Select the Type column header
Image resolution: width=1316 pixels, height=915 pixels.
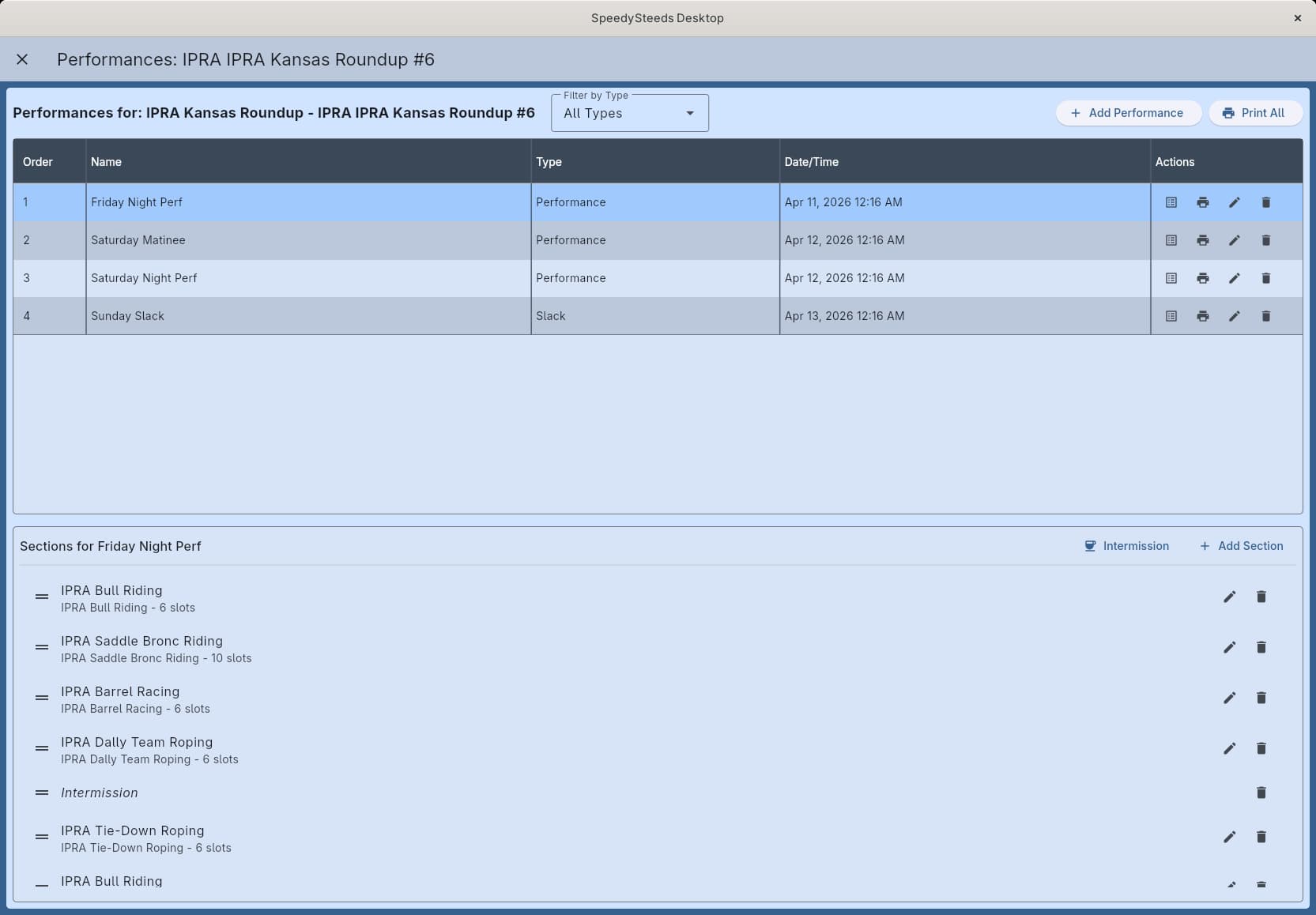click(x=655, y=162)
